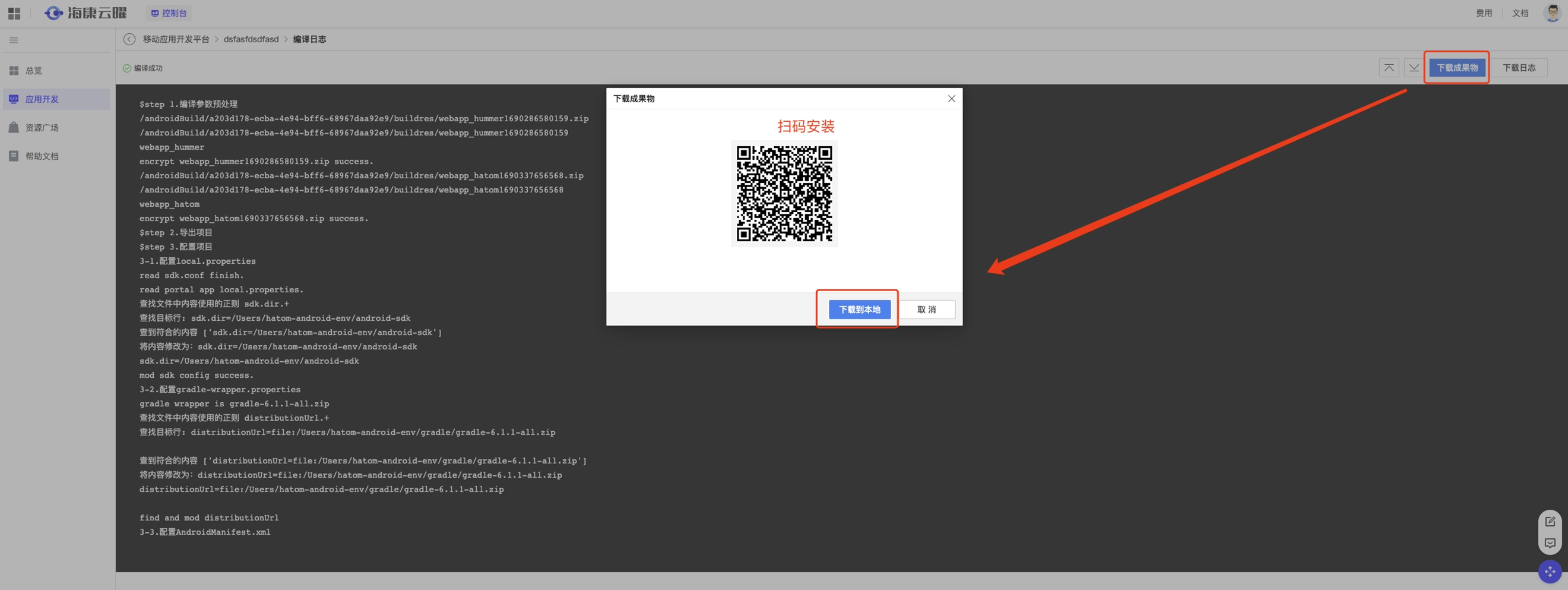This screenshot has height=590, width=1568.
Task: Click the 应用开发 monitor icon
Action: click(x=14, y=99)
